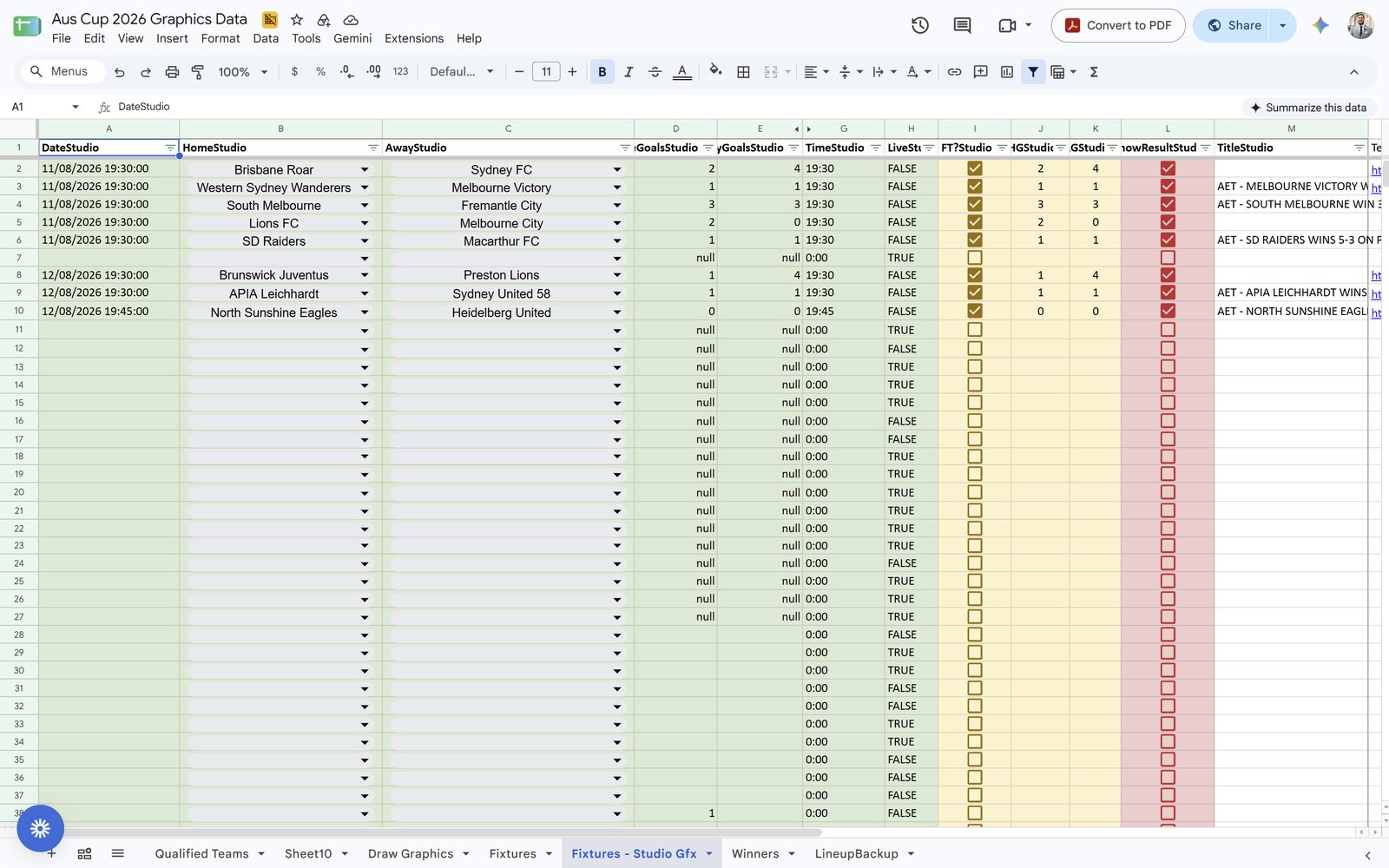Click Summarize this data button

click(1307, 108)
